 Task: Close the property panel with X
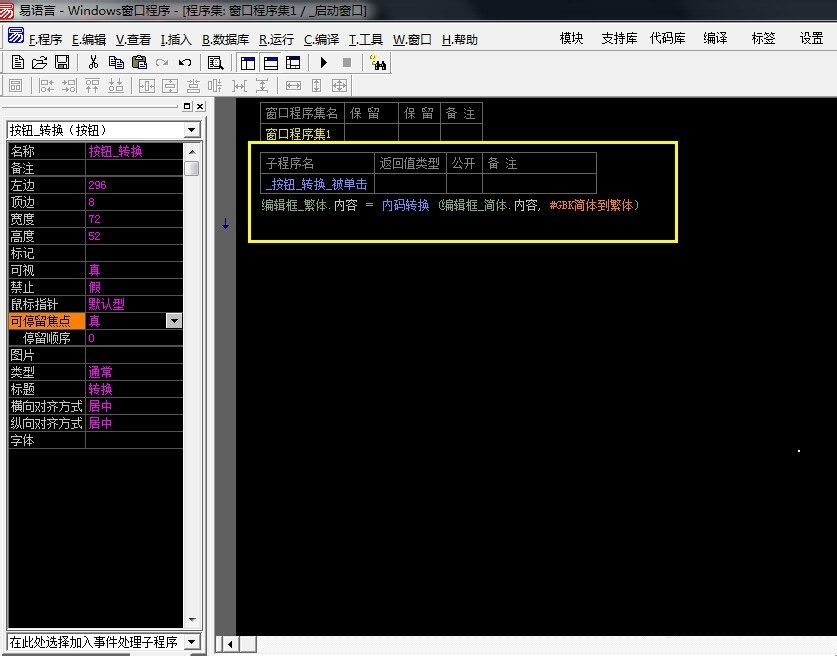click(200, 106)
